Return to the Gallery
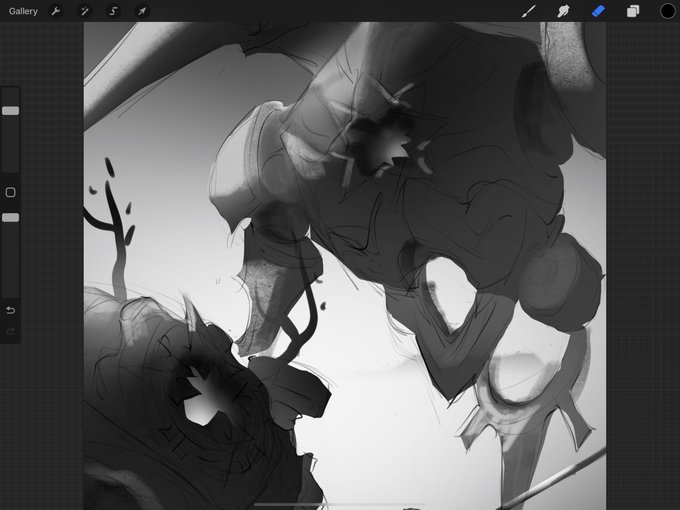The width and height of the screenshot is (680, 510). point(23,11)
